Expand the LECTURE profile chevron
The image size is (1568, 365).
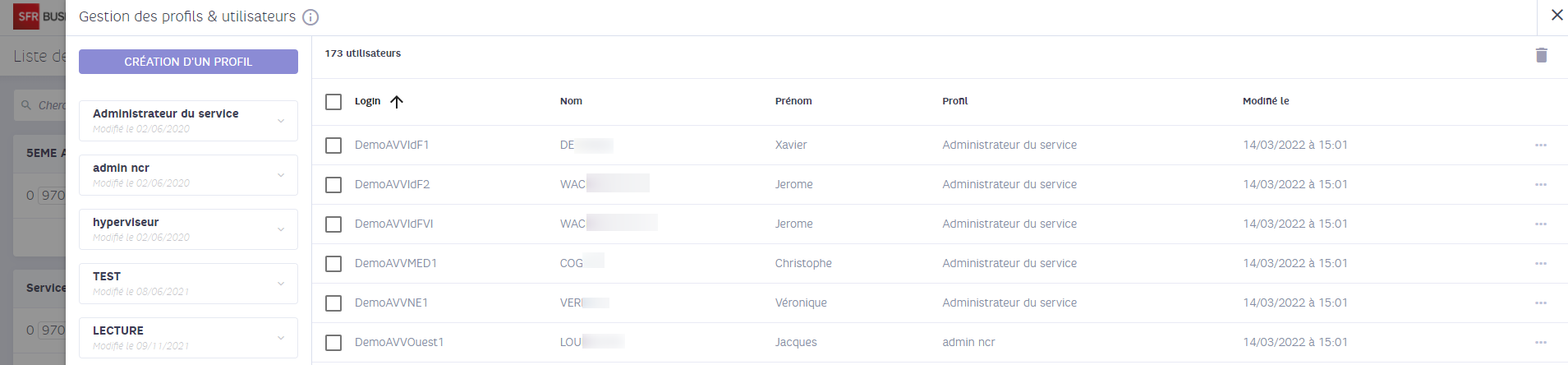[281, 338]
